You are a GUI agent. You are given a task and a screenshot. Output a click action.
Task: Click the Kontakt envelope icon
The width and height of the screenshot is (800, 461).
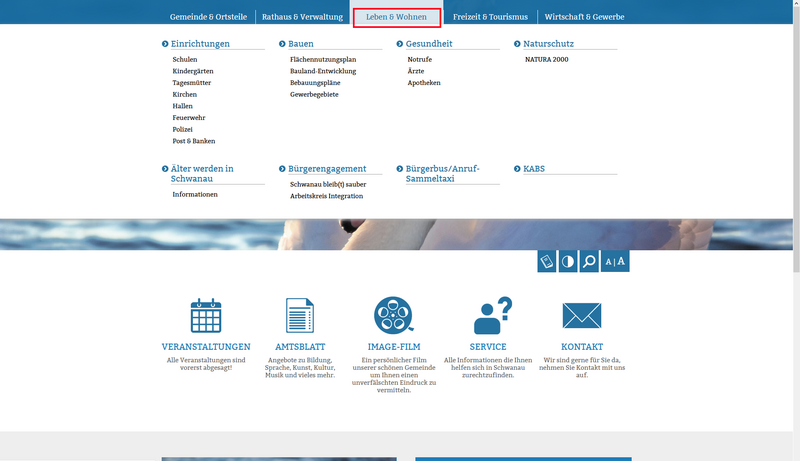point(581,315)
